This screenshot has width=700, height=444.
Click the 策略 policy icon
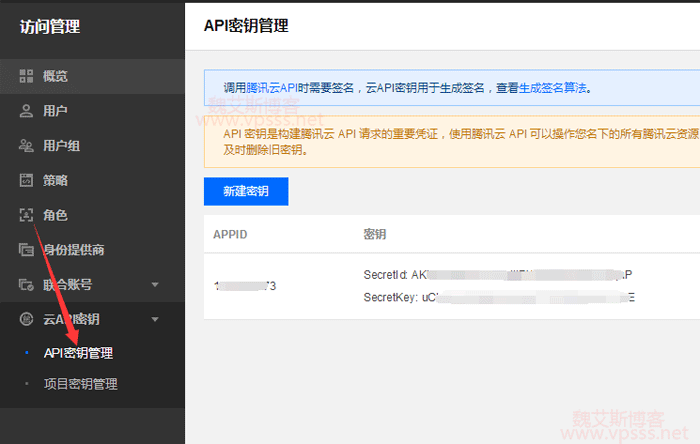27,181
